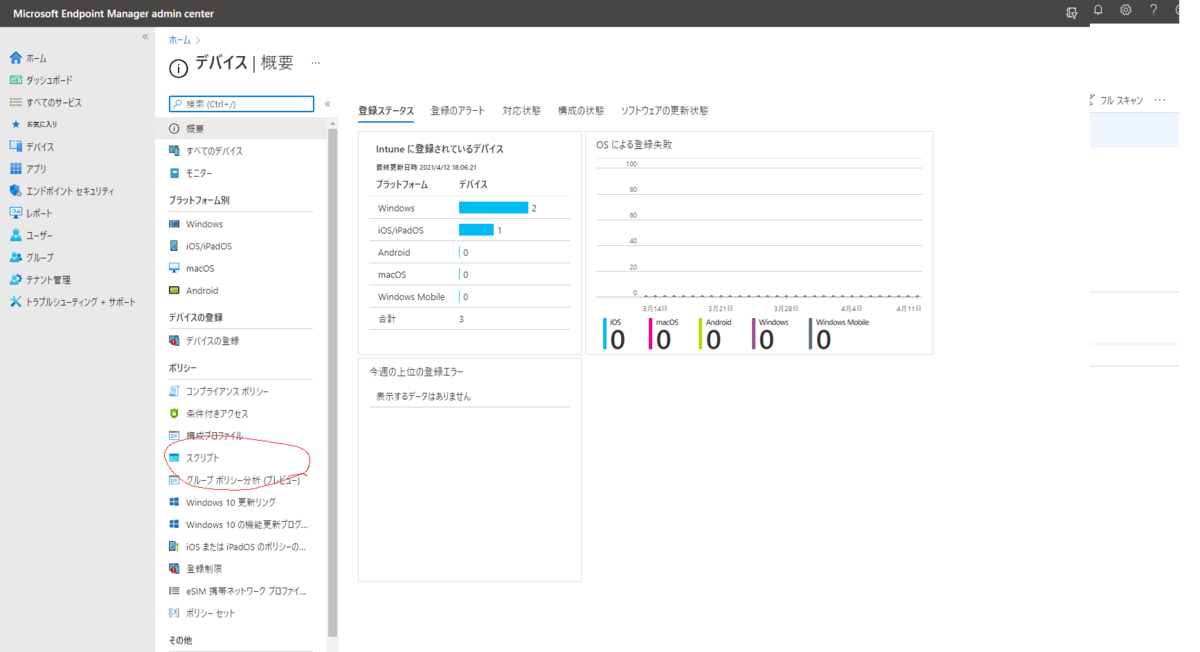Select the iOS/iPadOS platform icon
Image resolution: width=1200 pixels, height=652 pixels.
pos(174,246)
